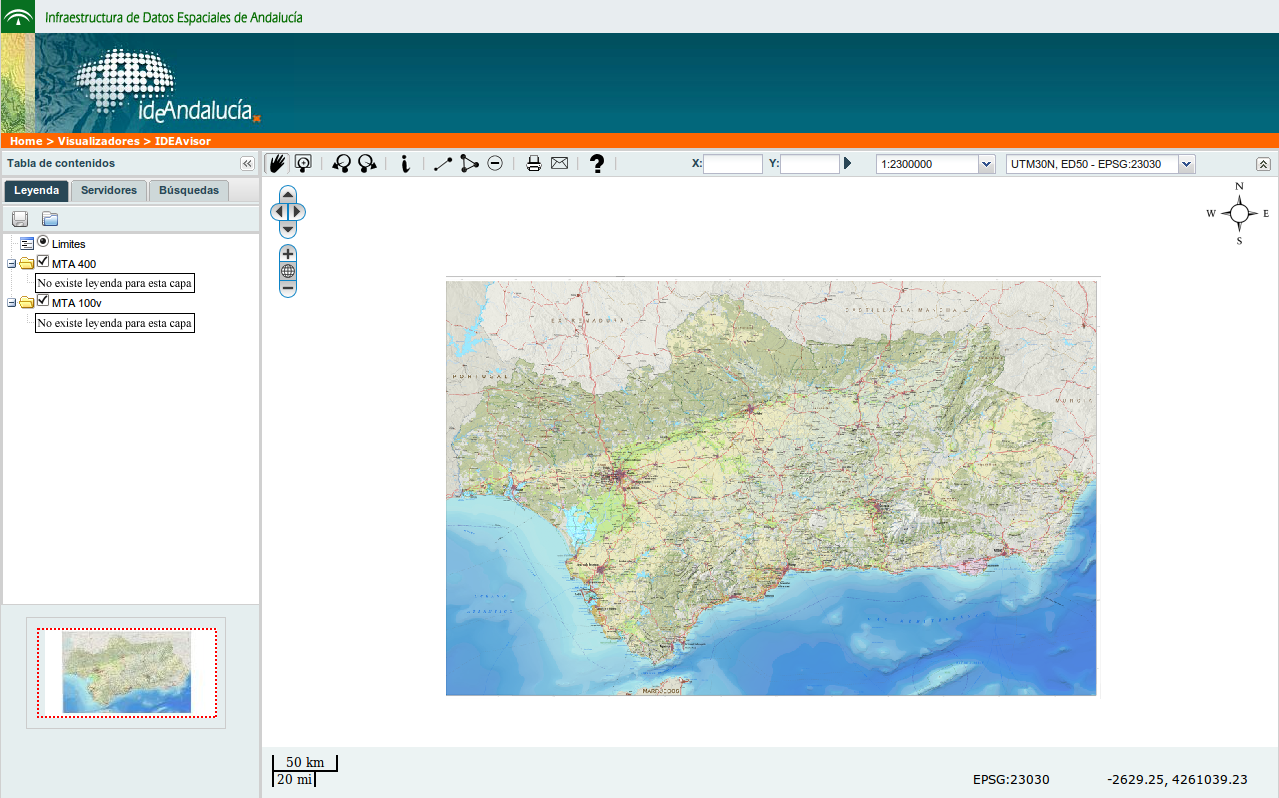This screenshot has width=1279, height=798.
Task: Go to coordinates arrow button
Action: click(848, 163)
